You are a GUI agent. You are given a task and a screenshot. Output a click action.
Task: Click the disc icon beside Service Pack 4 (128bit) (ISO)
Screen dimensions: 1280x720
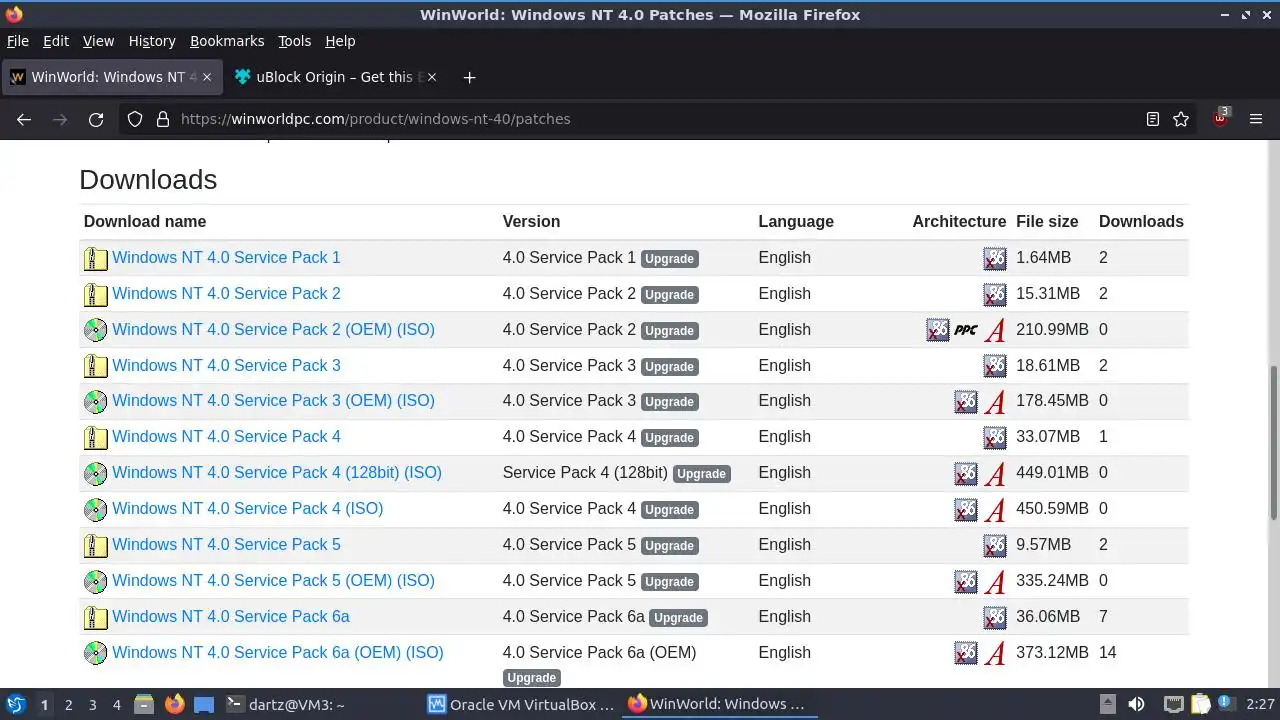point(95,473)
